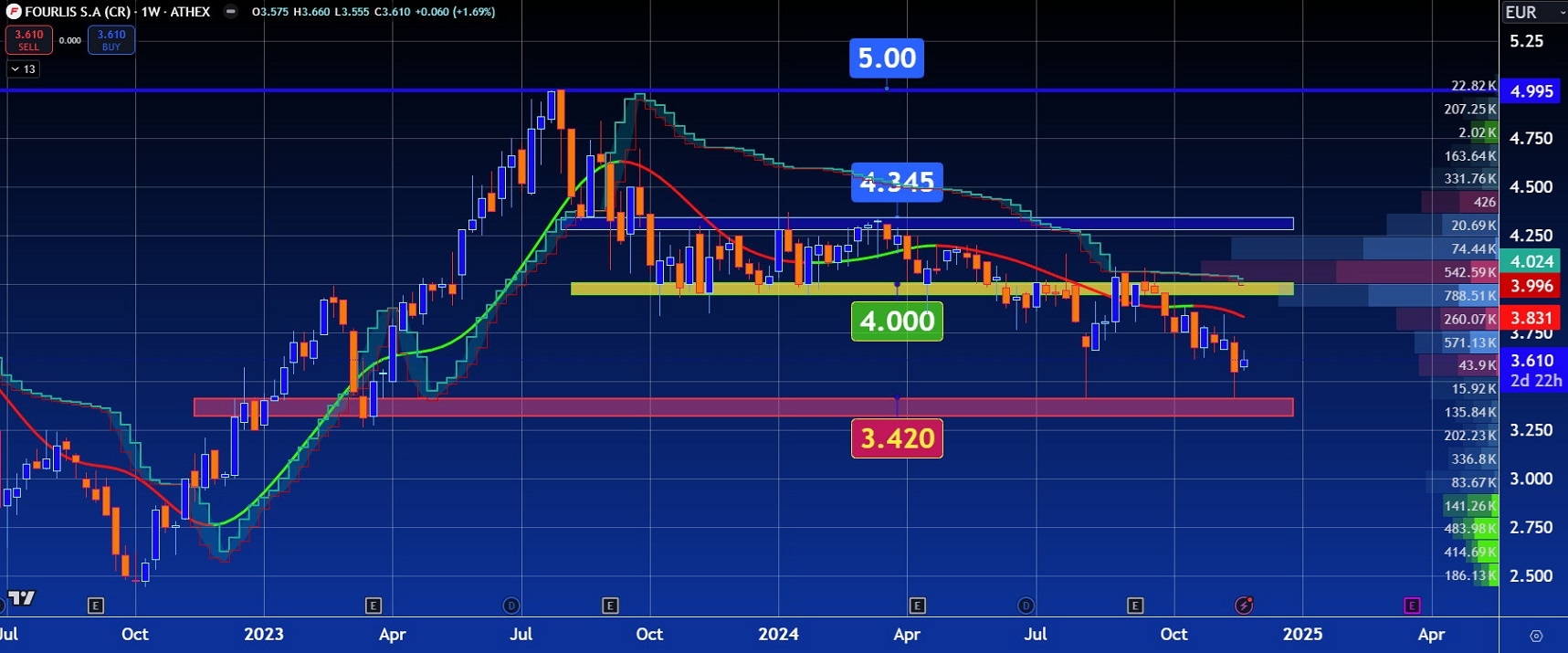This screenshot has width=1568, height=653.
Task: Select the blue resistance zone rectangle
Action: [928, 223]
